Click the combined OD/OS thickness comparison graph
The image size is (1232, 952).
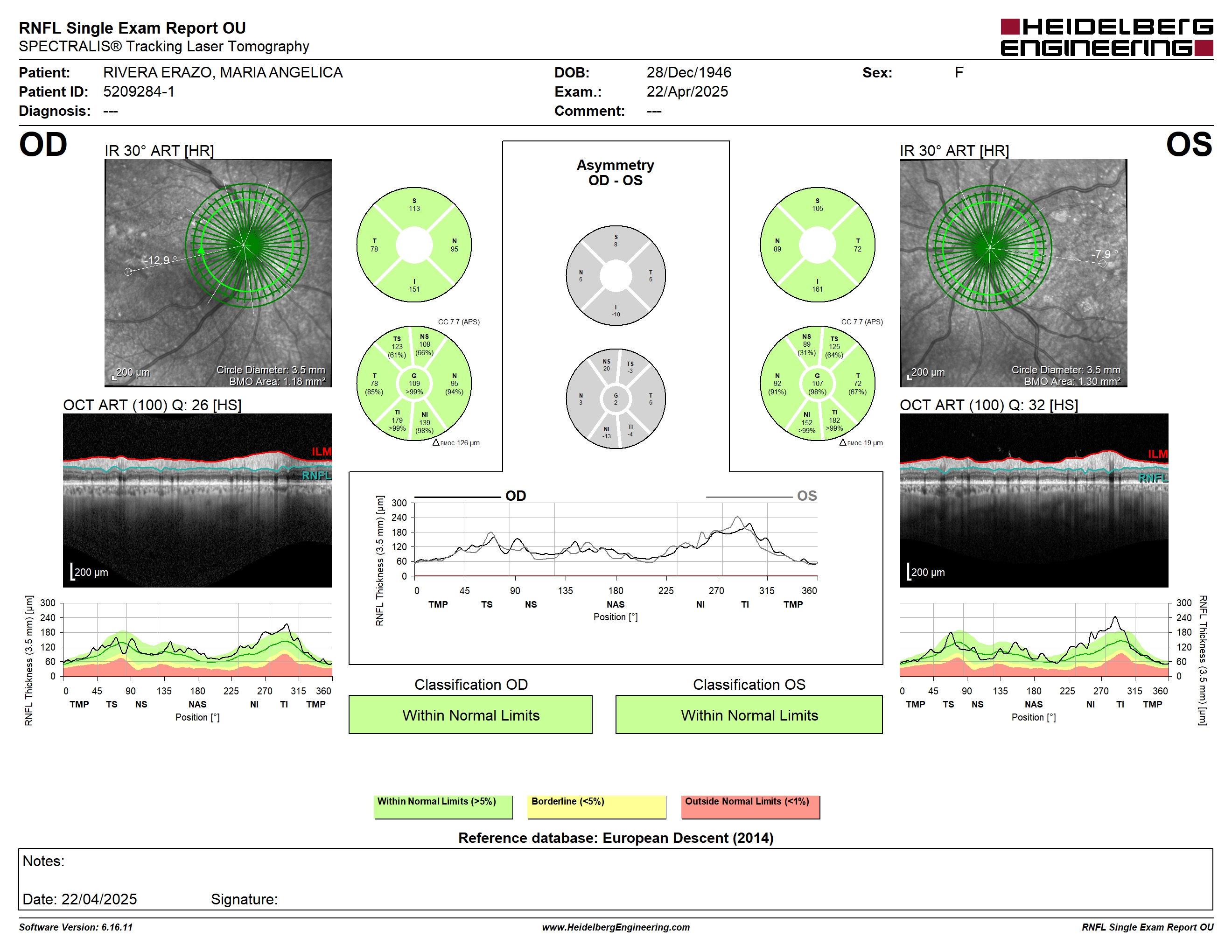[x=616, y=540]
